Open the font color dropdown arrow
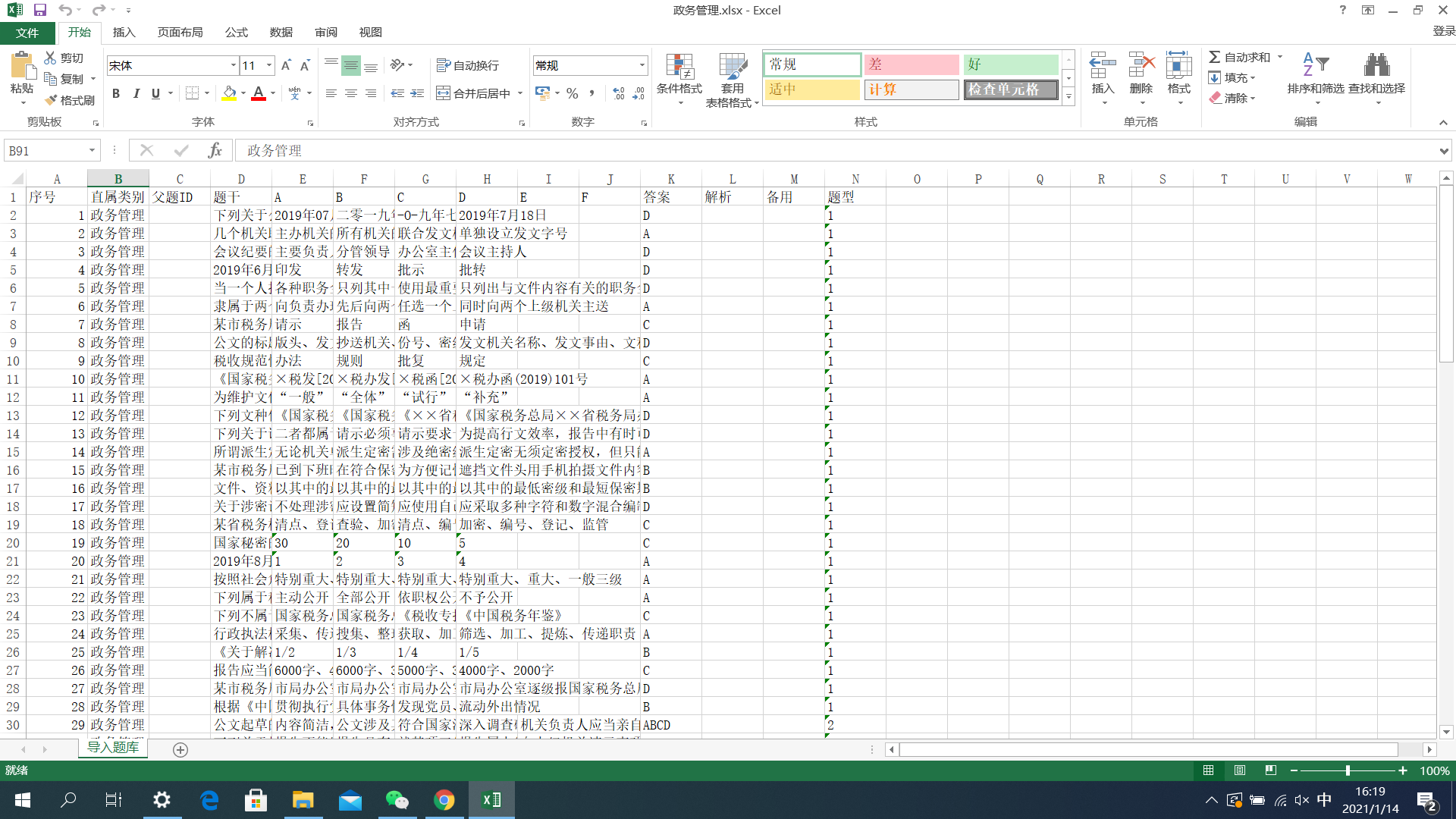1456x819 pixels. coord(273,93)
